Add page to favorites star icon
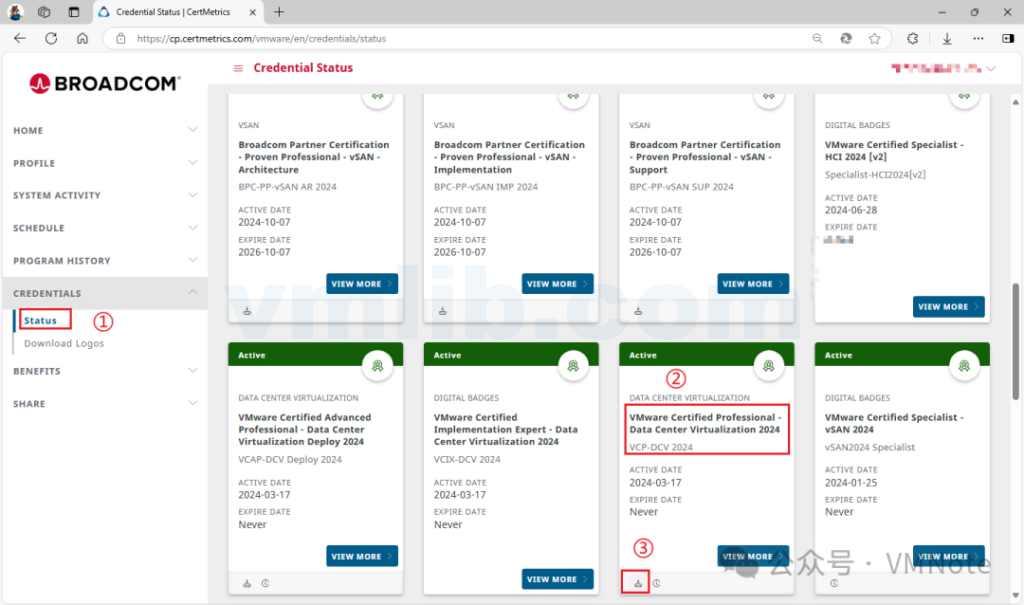 [874, 39]
